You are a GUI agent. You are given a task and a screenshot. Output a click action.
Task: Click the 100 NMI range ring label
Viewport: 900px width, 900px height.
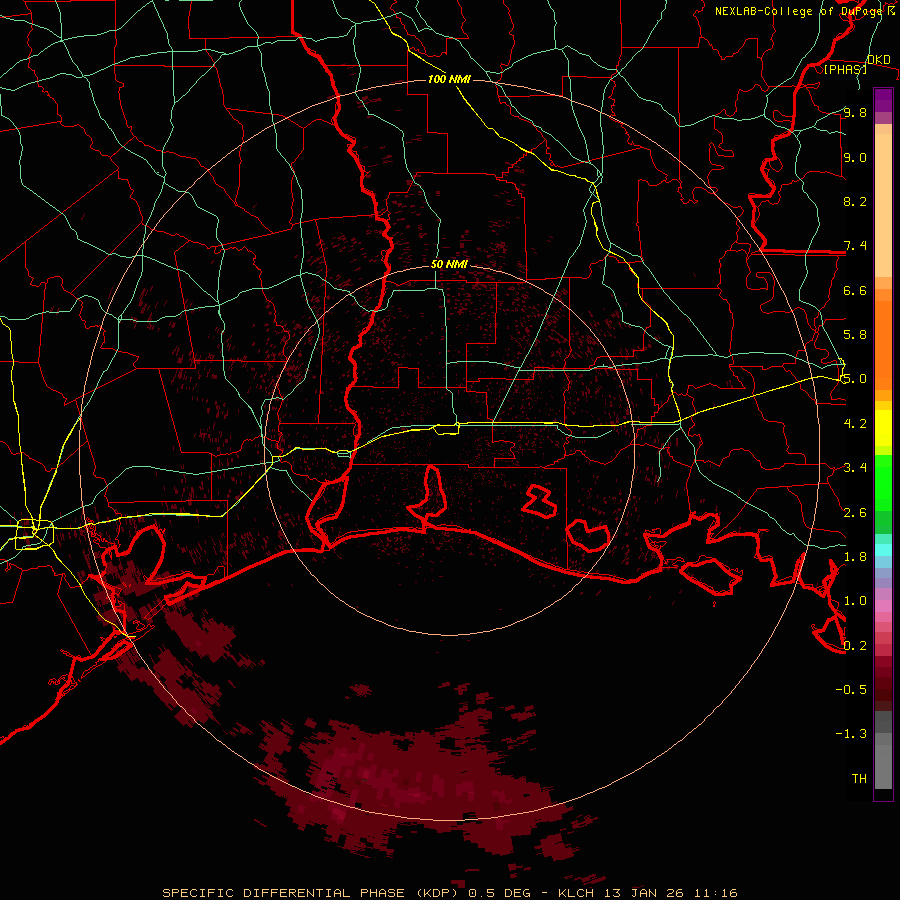[449, 79]
